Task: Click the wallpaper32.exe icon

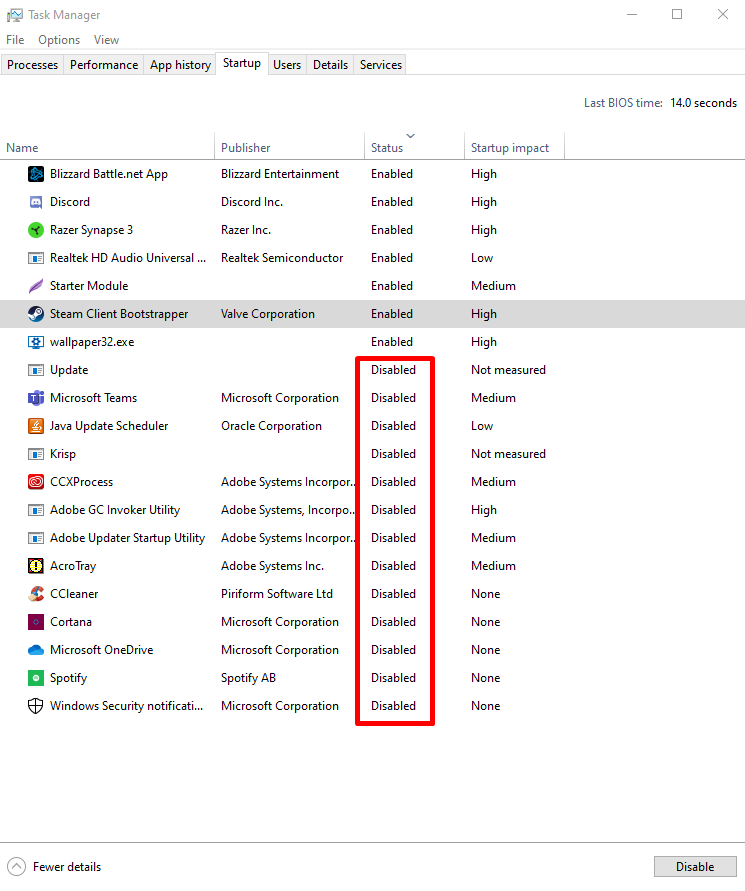Action: pos(36,342)
